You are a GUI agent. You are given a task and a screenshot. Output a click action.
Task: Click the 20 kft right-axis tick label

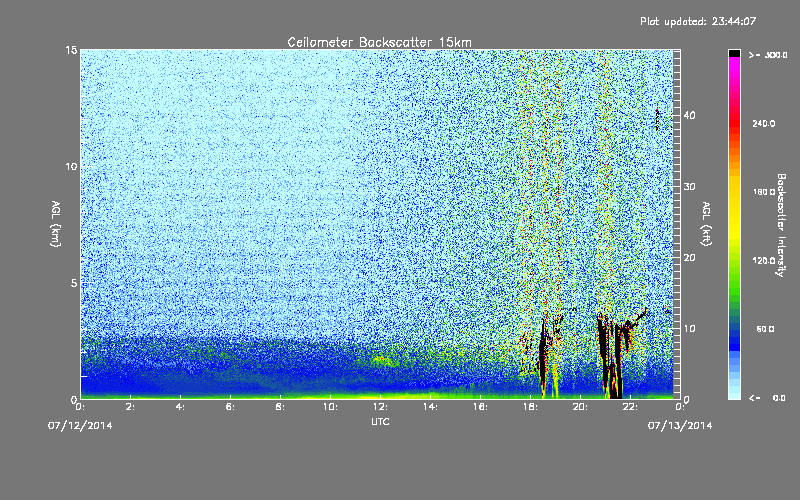689,258
